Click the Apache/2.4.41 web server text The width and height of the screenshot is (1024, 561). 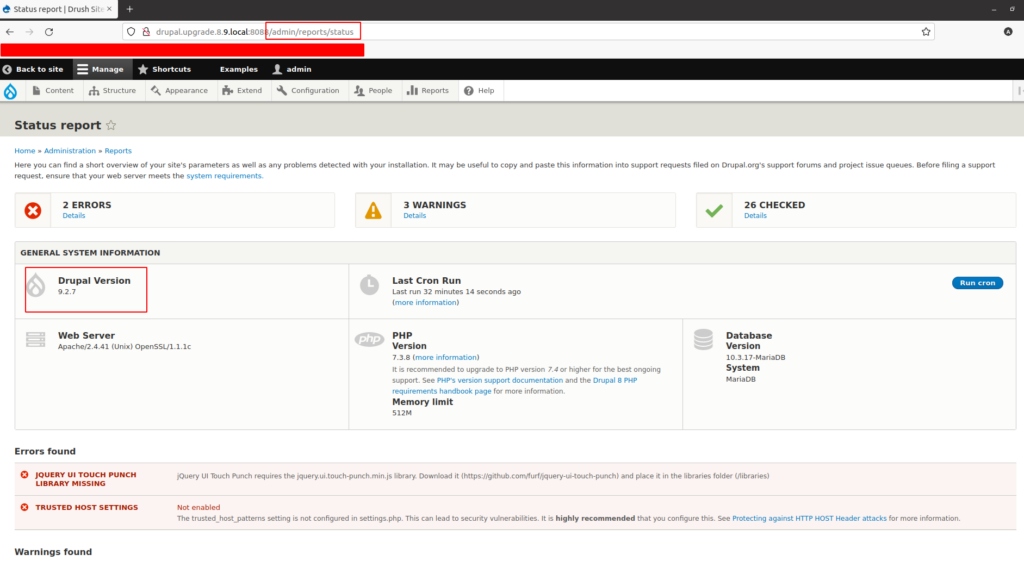124,347
